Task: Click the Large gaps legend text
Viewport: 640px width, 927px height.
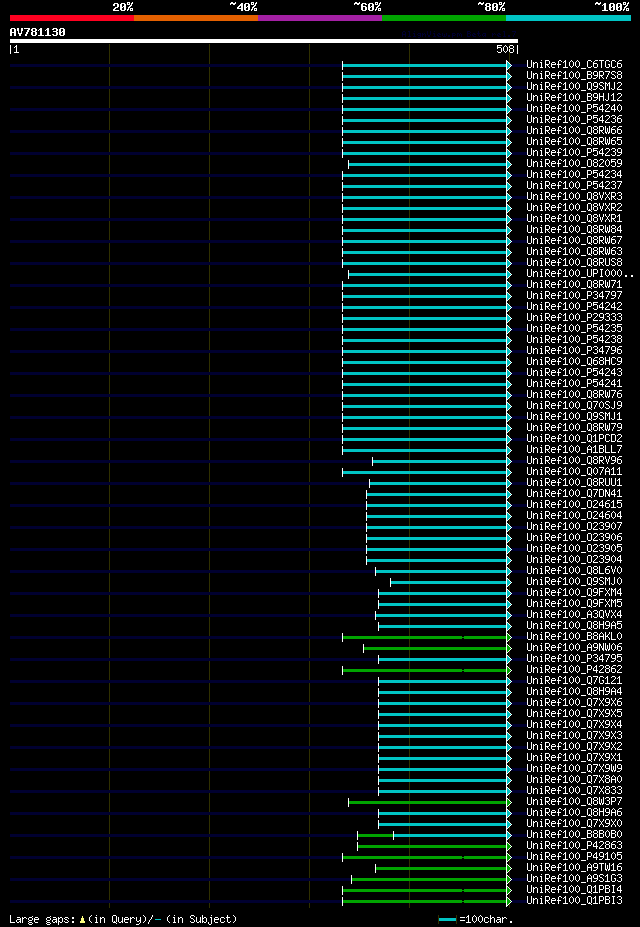Action: pos(123,919)
